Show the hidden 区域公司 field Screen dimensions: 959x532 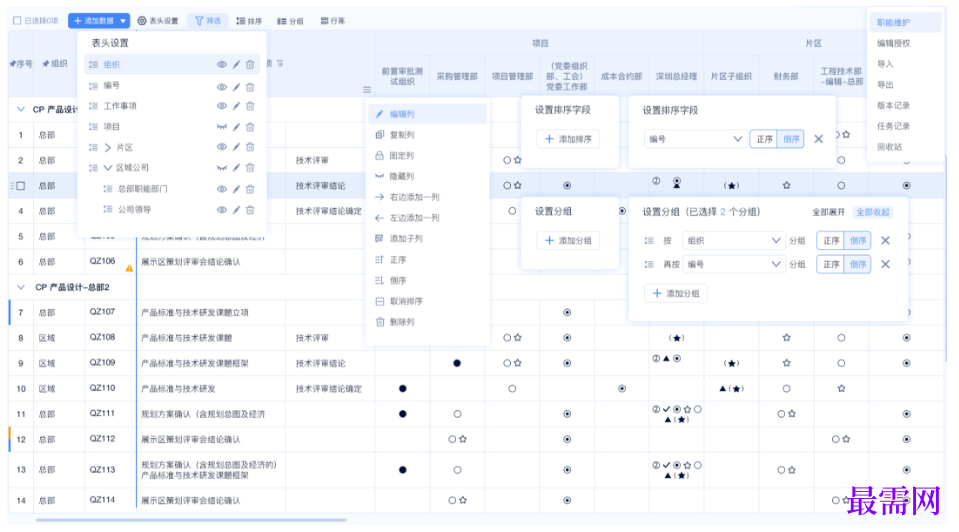point(221,168)
